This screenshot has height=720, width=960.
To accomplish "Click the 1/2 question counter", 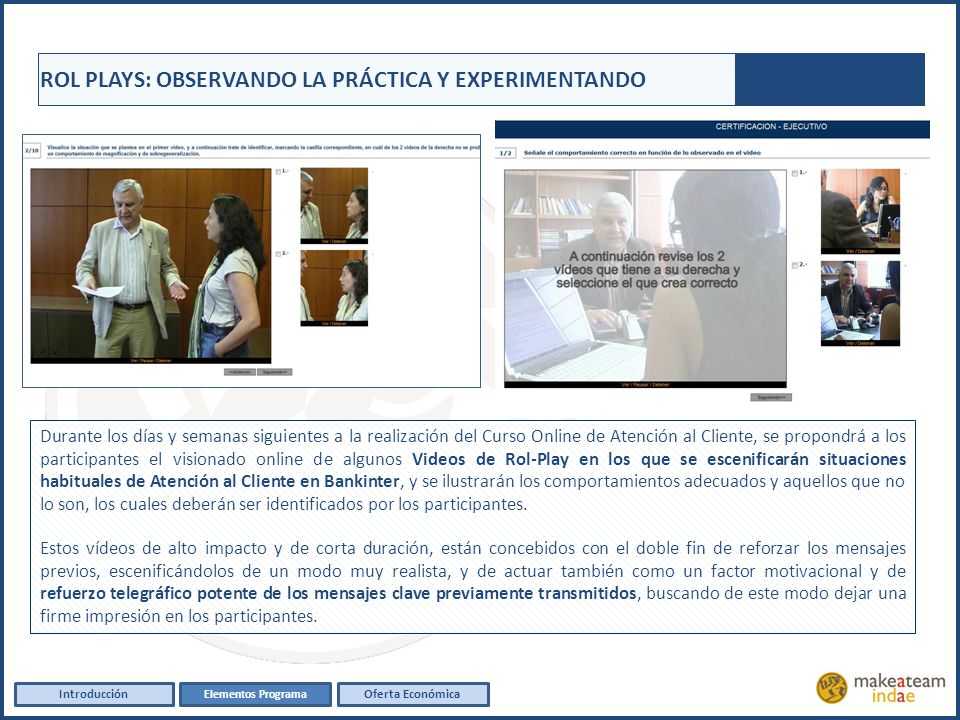I will pyautogui.click(x=506, y=152).
